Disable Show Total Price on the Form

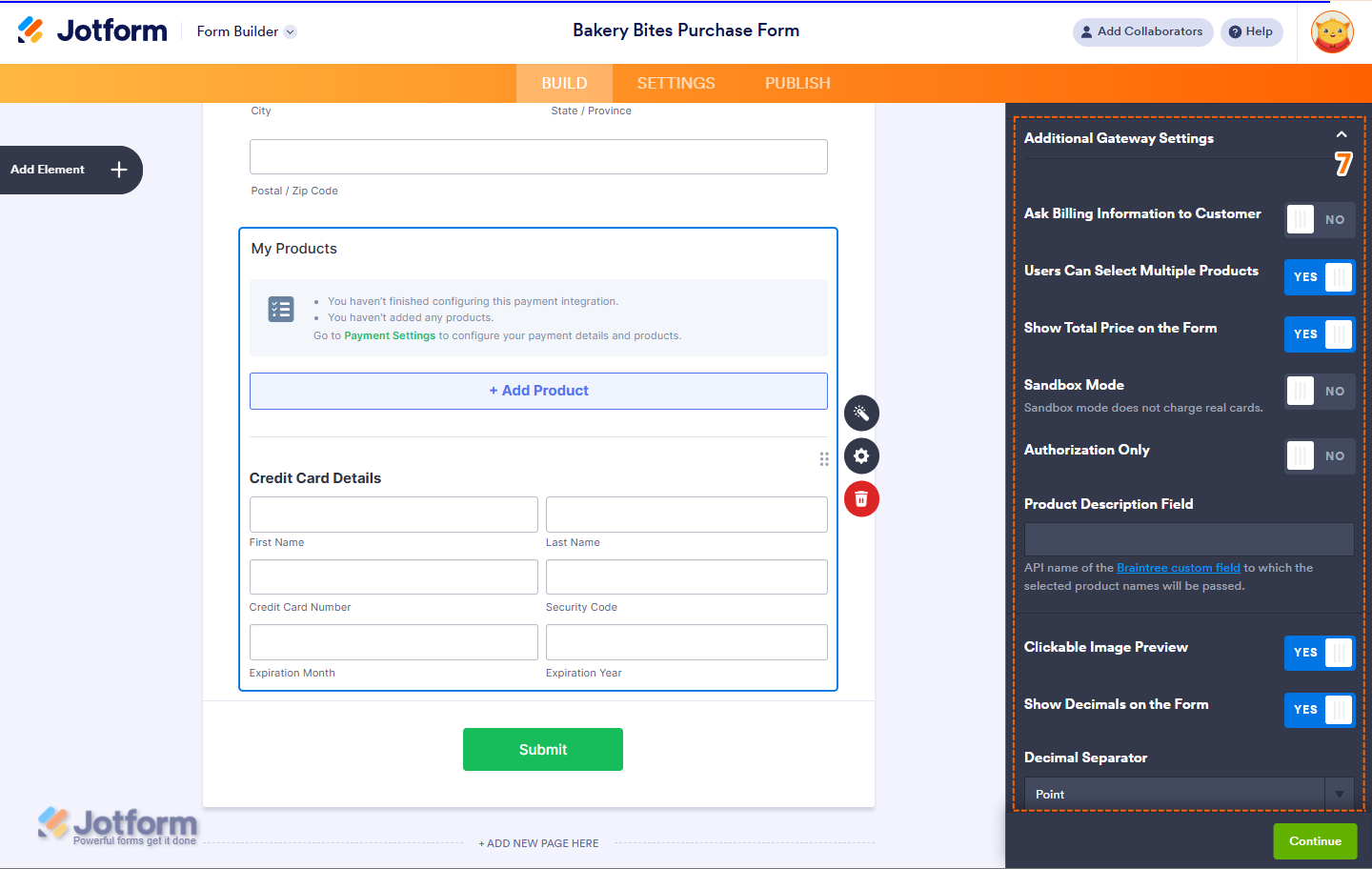click(x=1320, y=334)
